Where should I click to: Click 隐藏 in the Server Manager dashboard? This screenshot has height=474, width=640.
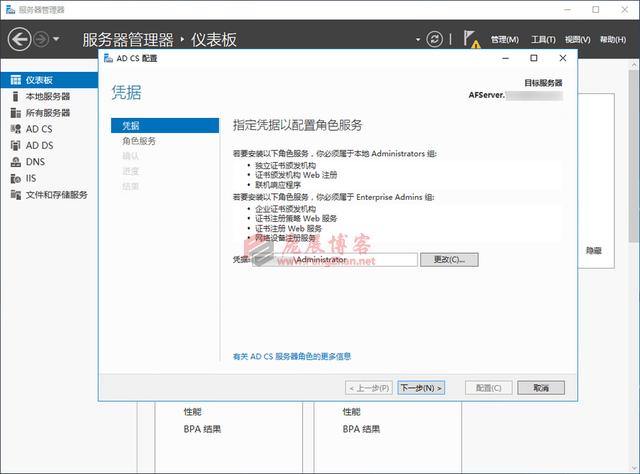pos(594,251)
